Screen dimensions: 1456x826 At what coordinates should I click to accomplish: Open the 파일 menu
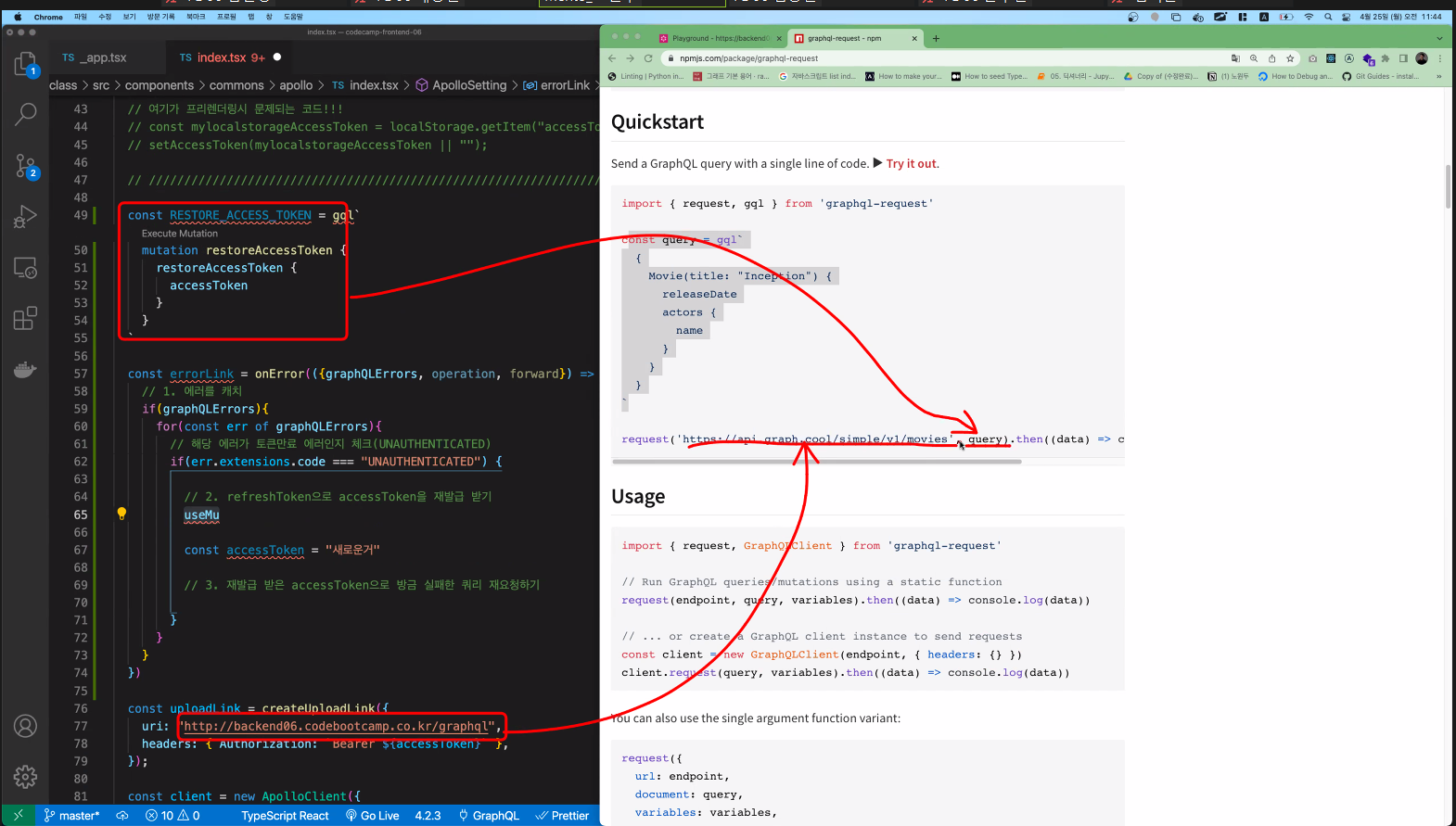pos(81,17)
